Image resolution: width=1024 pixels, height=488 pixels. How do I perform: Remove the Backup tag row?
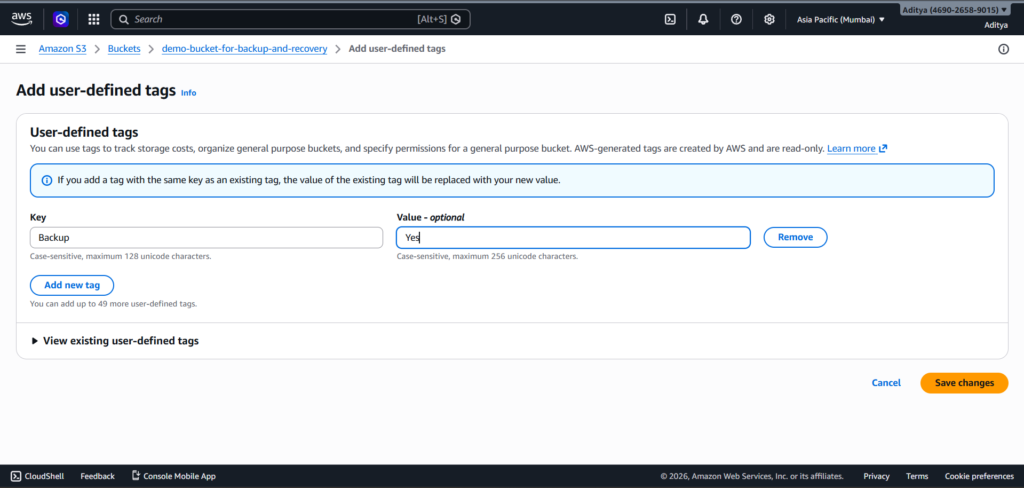tap(795, 237)
